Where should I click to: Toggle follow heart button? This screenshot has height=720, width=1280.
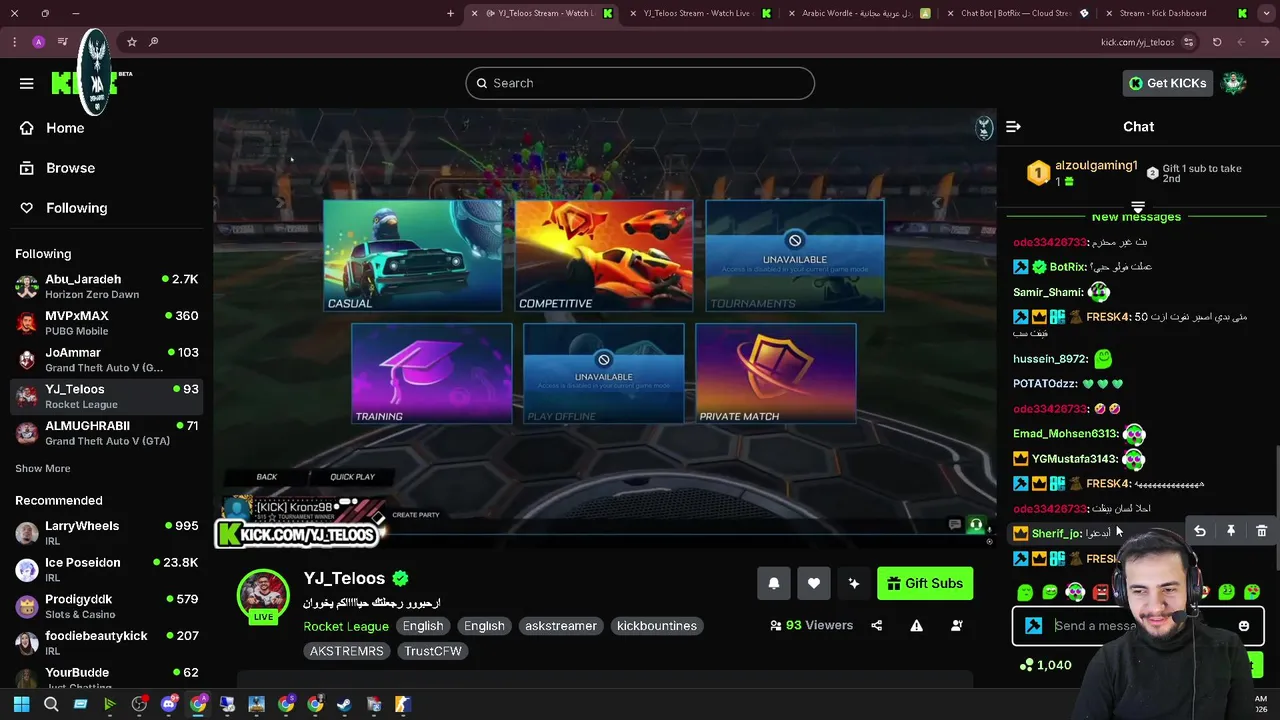tap(814, 584)
